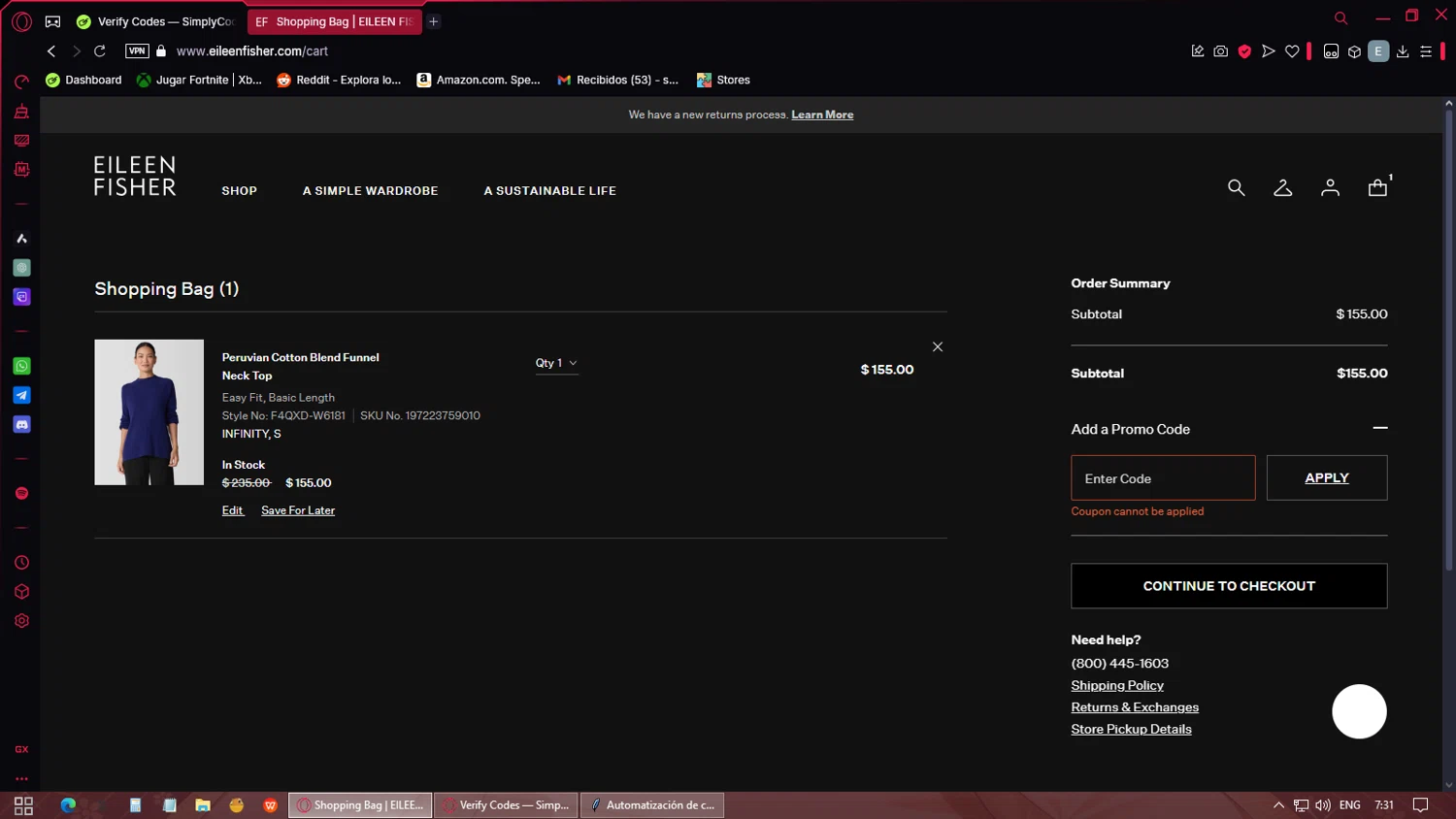Launch Microsoft Edge from the taskbar
Viewport: 1456px width, 819px height.
(x=68, y=805)
